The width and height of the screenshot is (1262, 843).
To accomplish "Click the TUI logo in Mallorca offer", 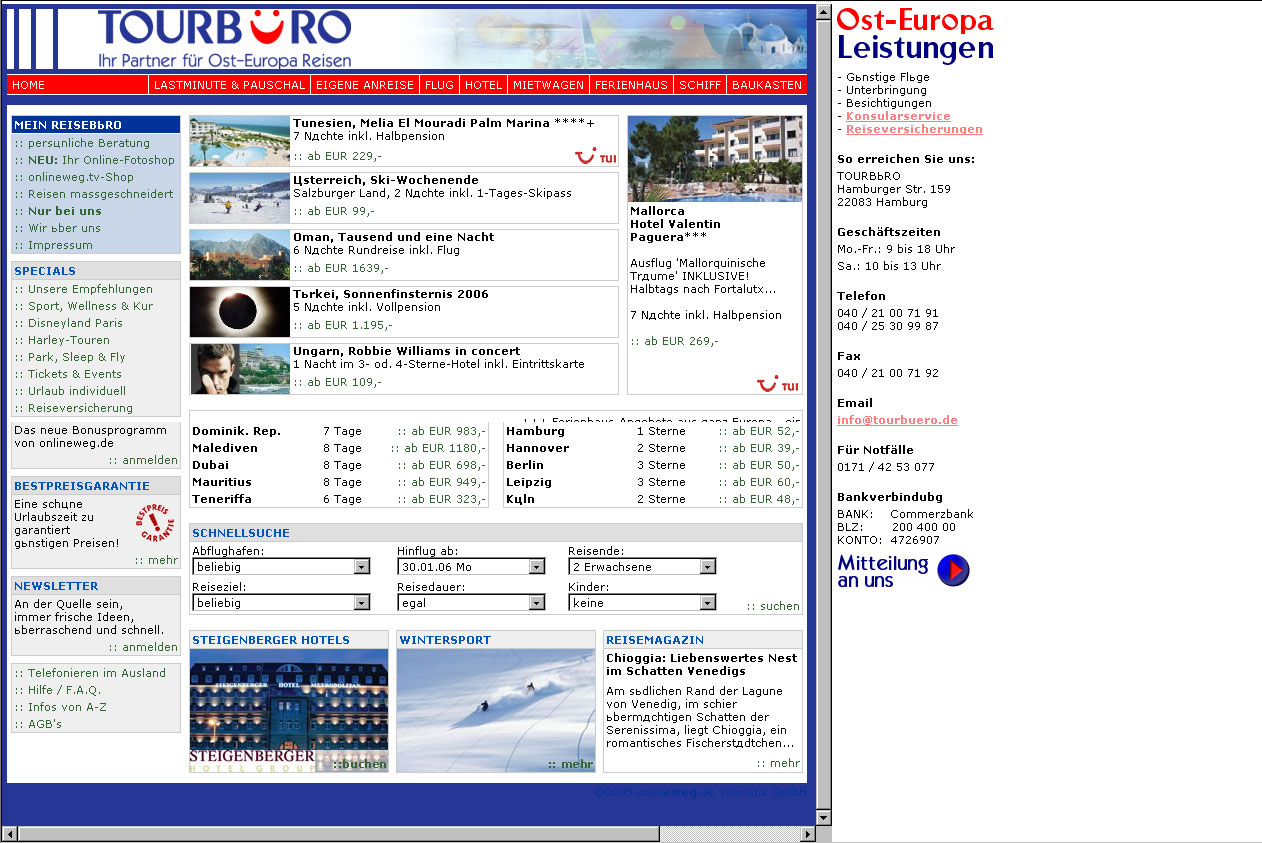I will tap(778, 385).
